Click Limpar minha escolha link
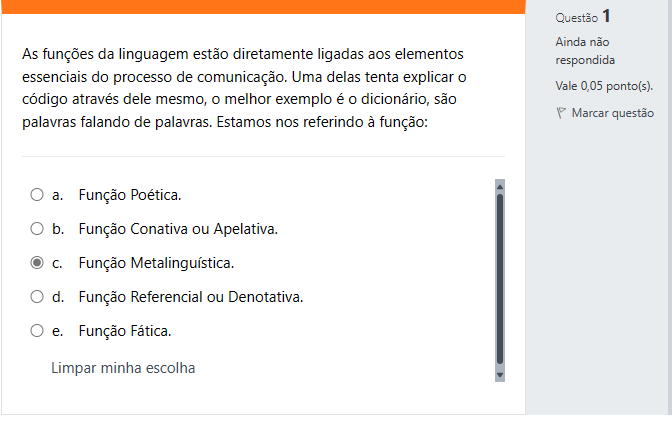The image size is (672, 424). [x=123, y=368]
